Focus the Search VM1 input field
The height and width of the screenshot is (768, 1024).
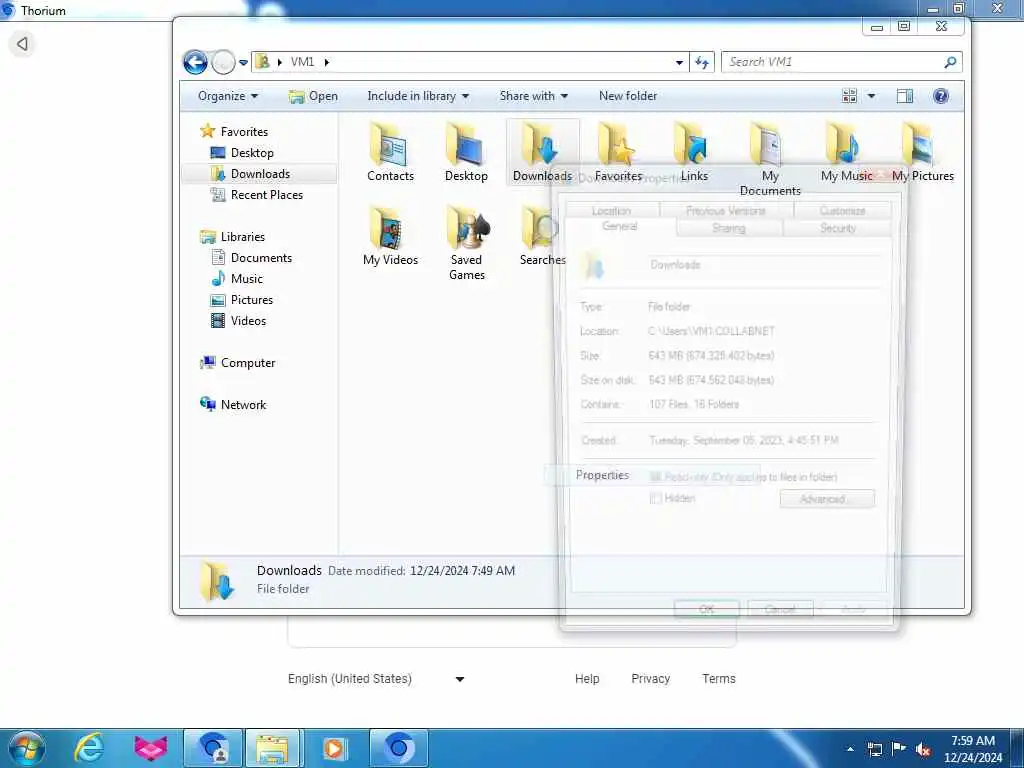click(x=831, y=62)
